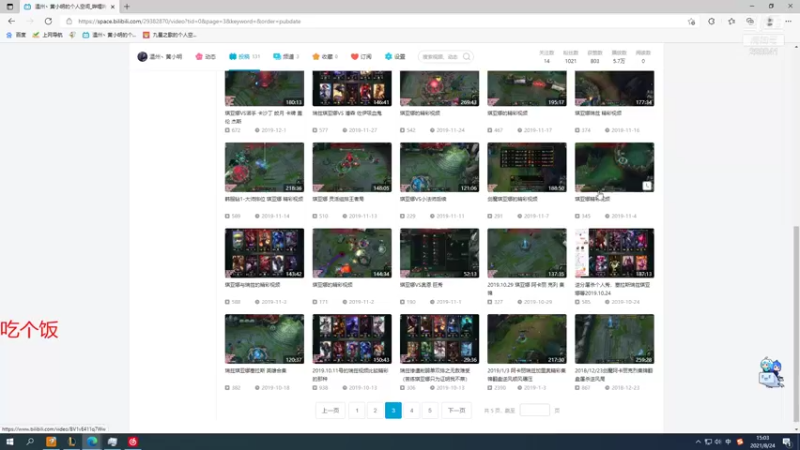This screenshot has width=800, height=450.
Task: Open browser profile icon
Action: coord(769,21)
